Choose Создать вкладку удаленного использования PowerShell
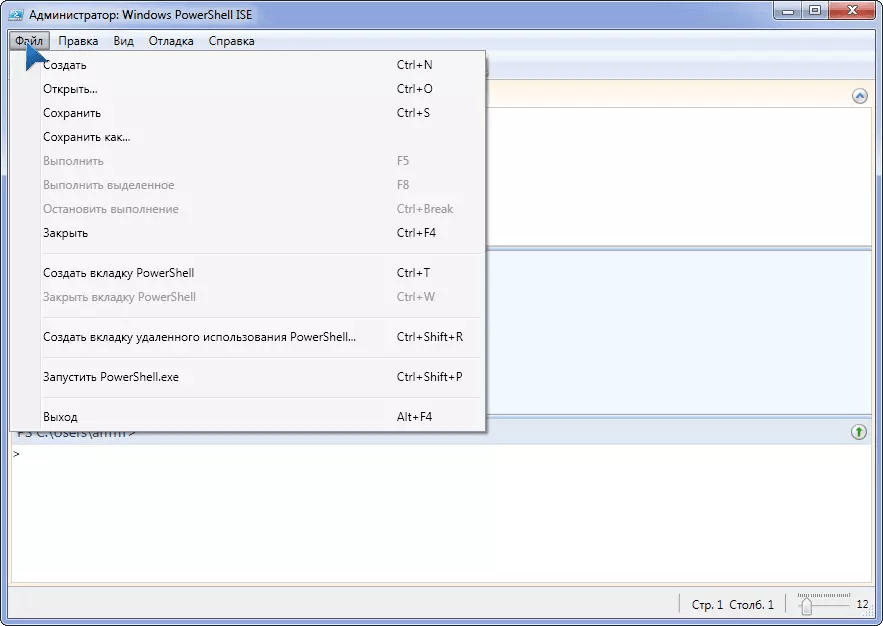 (248, 337)
